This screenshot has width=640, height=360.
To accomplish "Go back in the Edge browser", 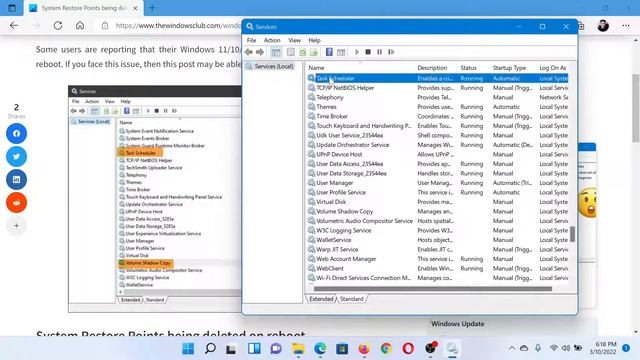I will coord(14,25).
